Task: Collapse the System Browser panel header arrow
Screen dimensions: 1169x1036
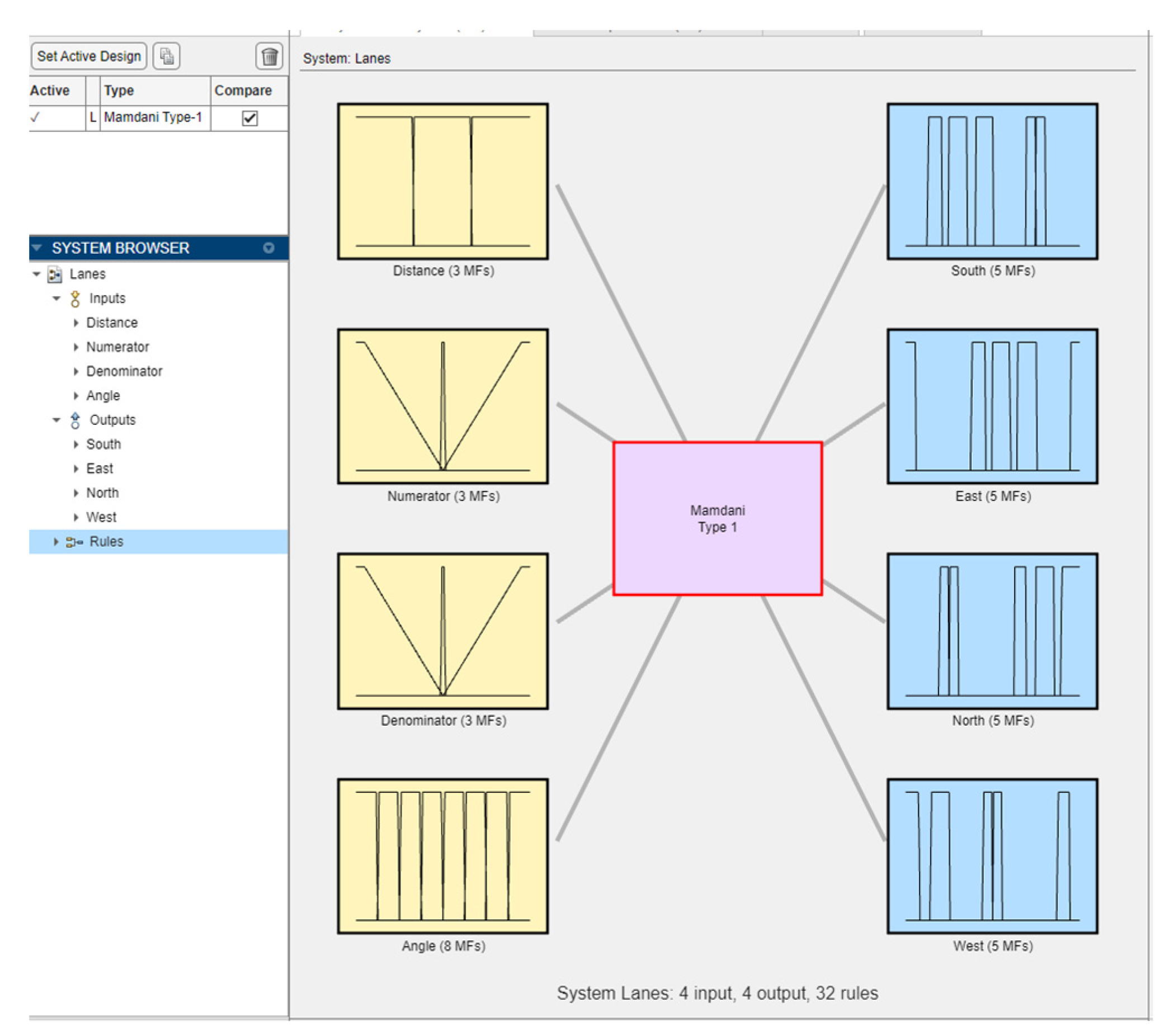Action: point(37,248)
